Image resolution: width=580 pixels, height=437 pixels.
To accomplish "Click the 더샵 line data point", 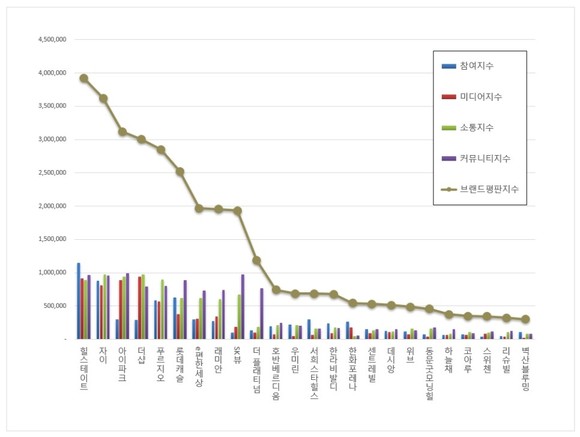I will (x=142, y=139).
